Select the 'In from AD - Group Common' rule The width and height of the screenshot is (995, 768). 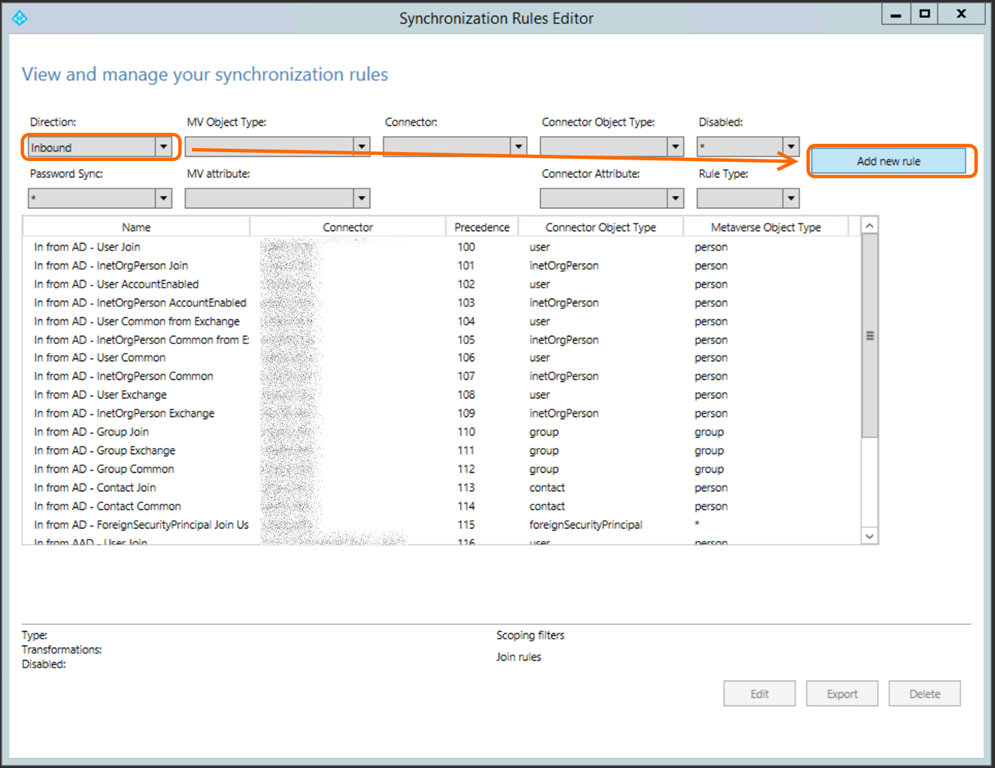point(104,469)
